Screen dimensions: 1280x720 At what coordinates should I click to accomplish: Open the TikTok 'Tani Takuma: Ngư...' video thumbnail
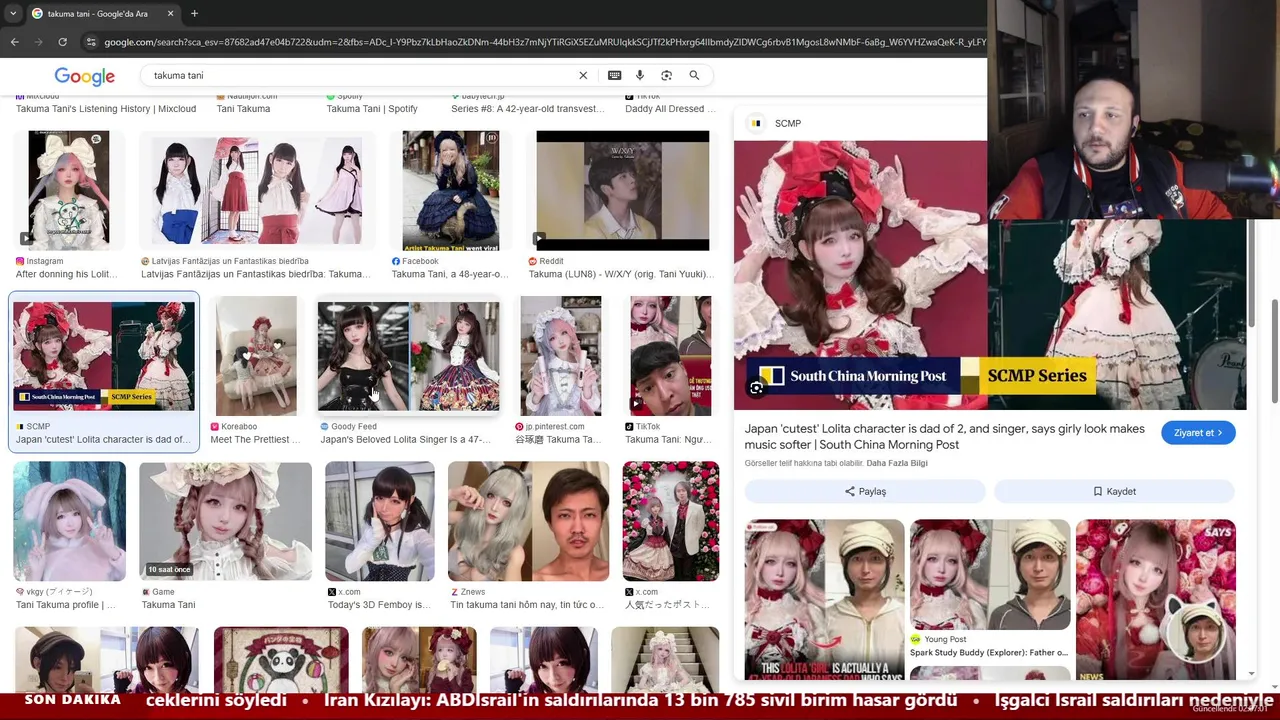pyautogui.click(x=670, y=356)
